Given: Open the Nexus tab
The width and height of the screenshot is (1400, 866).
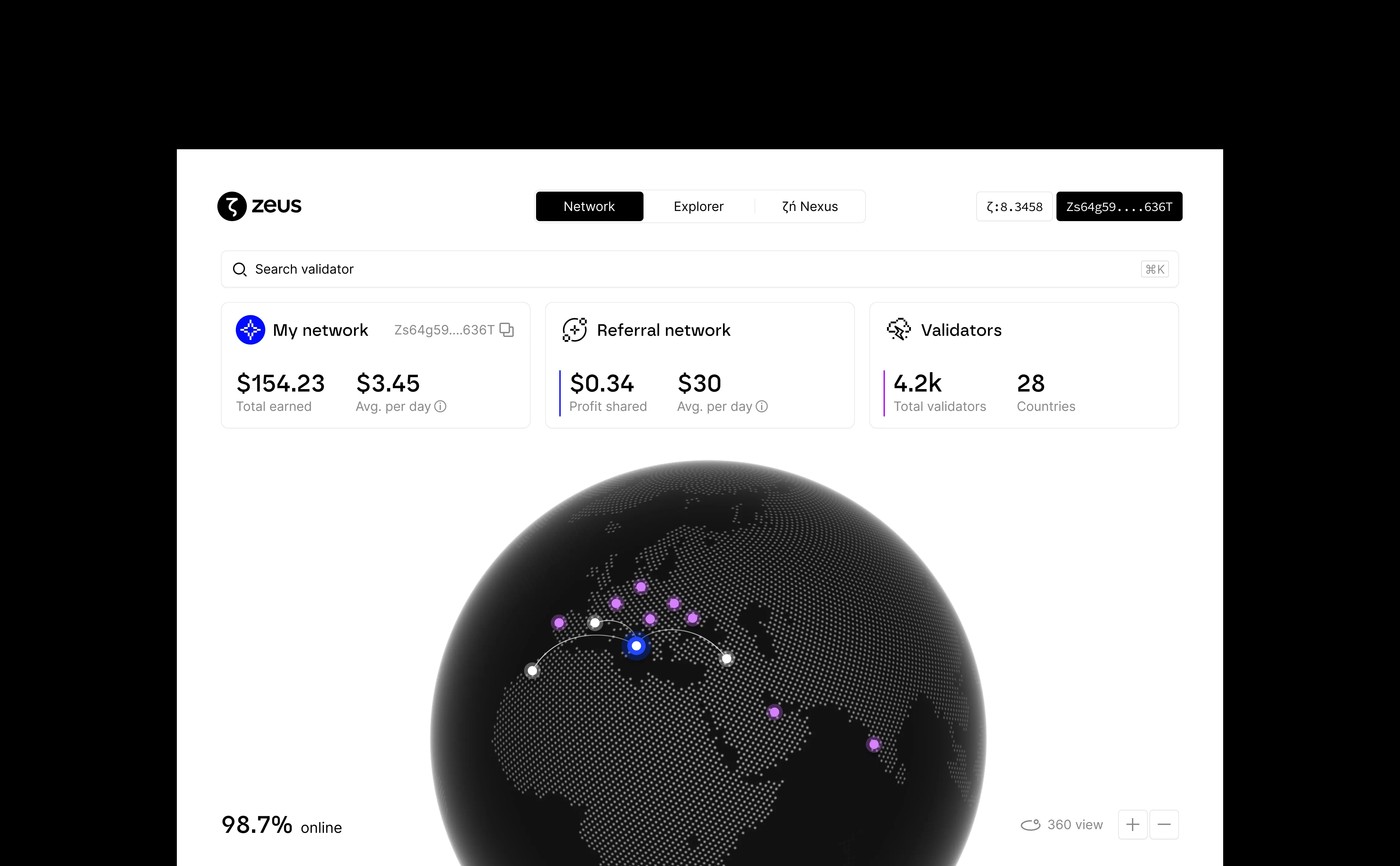Looking at the screenshot, I should 810,206.
